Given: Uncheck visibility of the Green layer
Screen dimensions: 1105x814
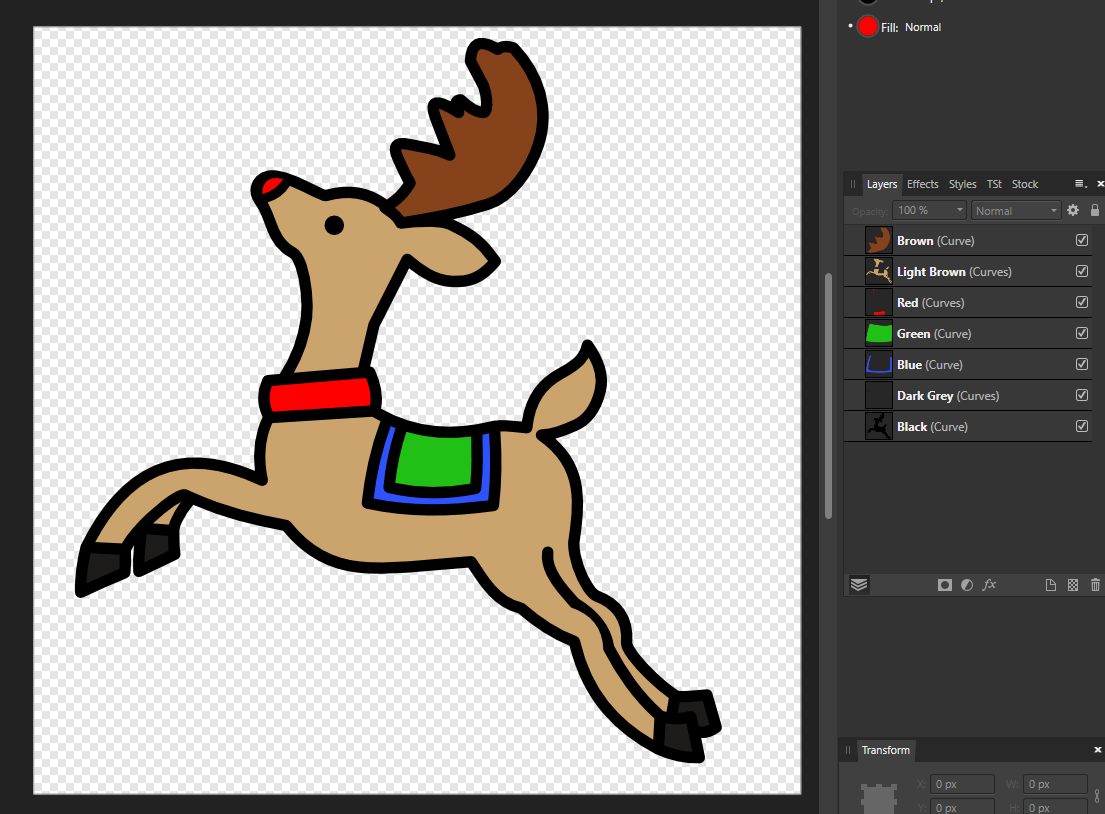Looking at the screenshot, I should pyautogui.click(x=1082, y=333).
